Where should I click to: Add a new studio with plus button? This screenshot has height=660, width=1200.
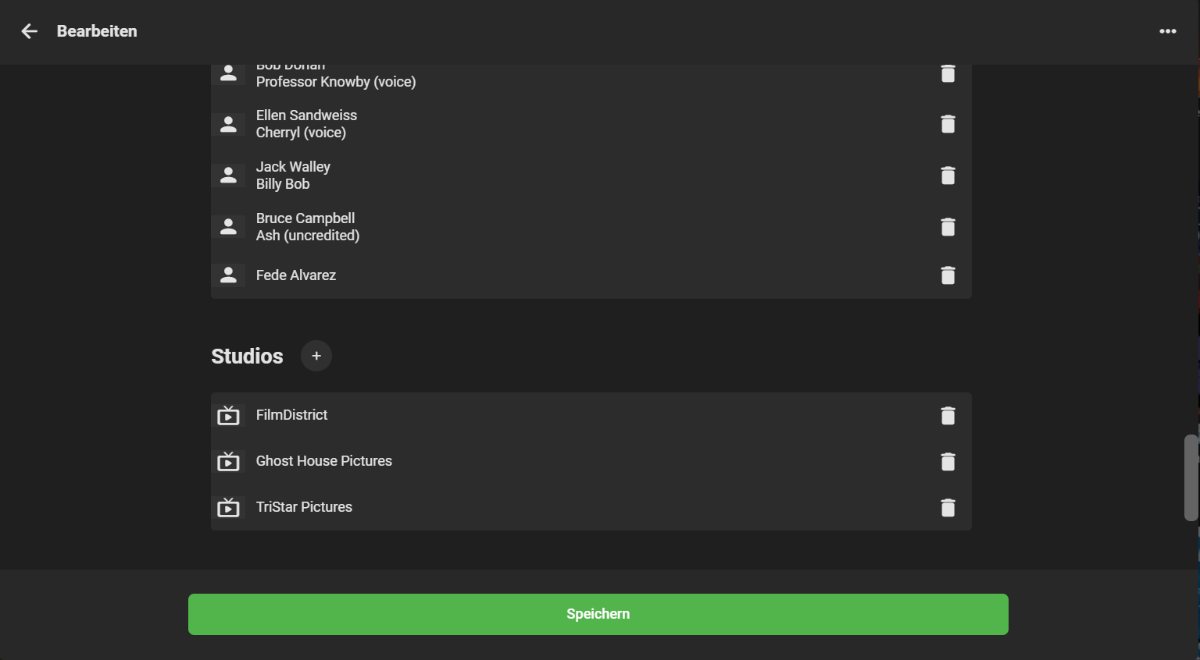(316, 356)
